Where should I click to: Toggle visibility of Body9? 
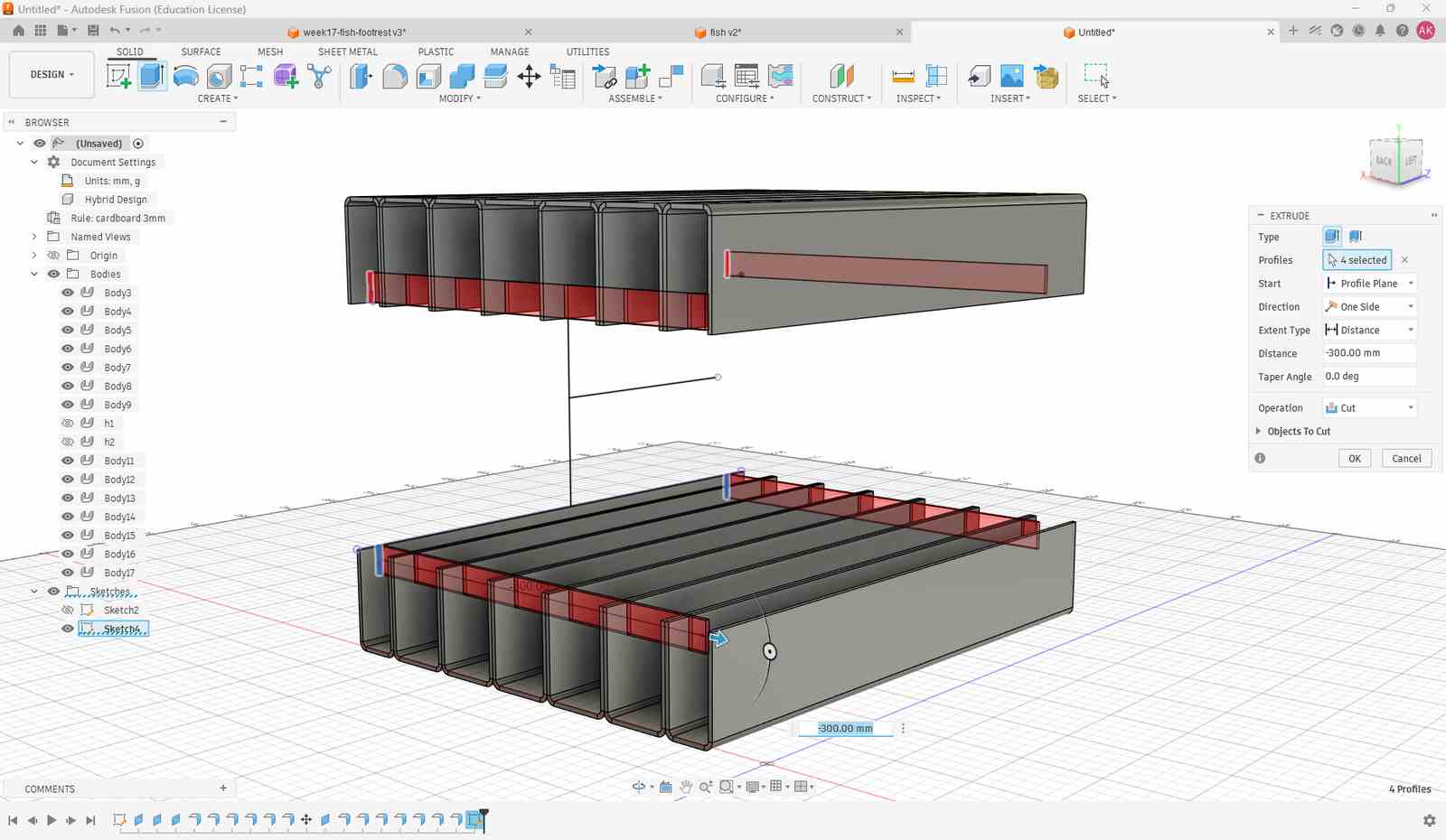[x=68, y=405]
